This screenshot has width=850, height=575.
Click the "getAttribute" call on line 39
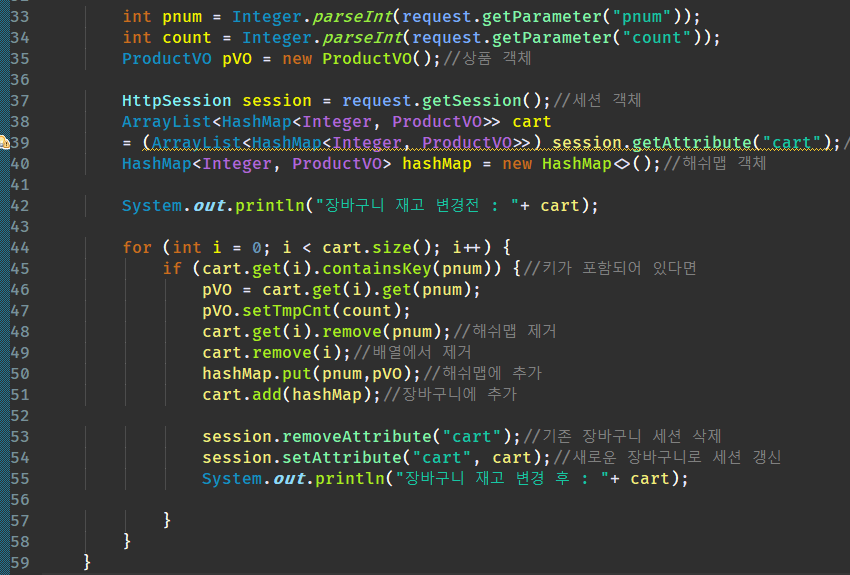pos(692,143)
